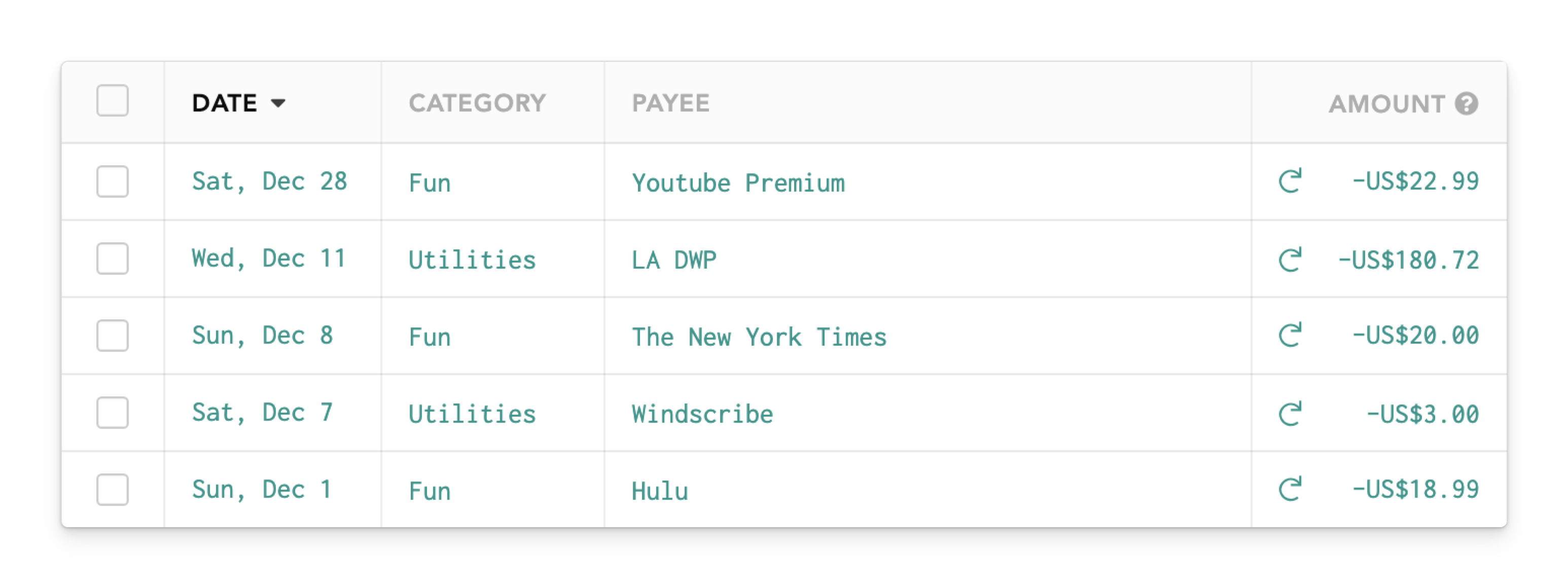
Task: Click the Sat, Dec 7 date
Action: (262, 413)
